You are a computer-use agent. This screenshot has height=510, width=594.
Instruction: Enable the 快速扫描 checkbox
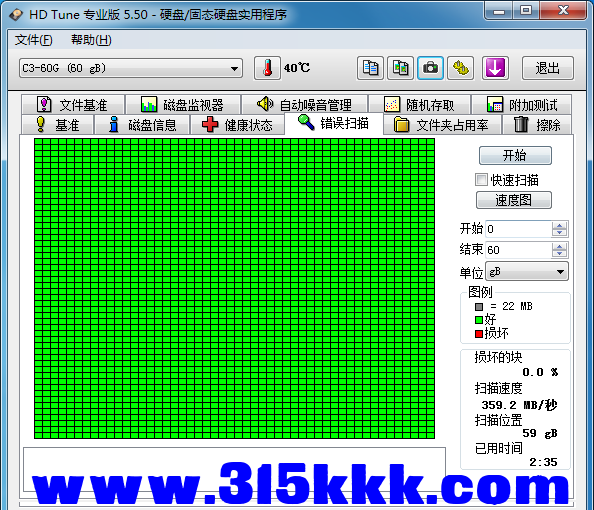[x=481, y=180]
